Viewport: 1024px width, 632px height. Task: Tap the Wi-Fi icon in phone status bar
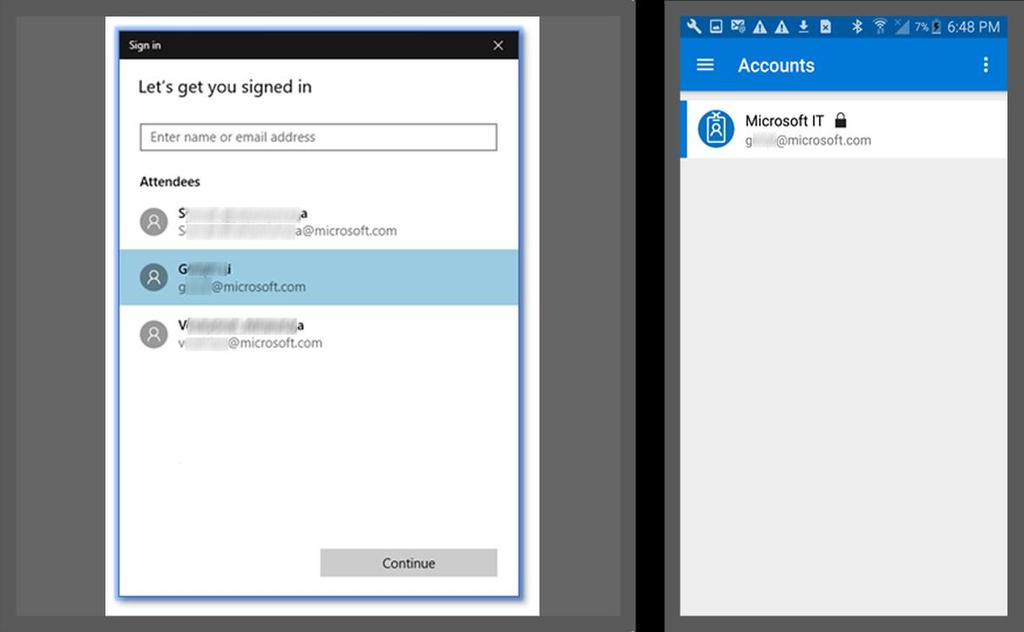[880, 26]
